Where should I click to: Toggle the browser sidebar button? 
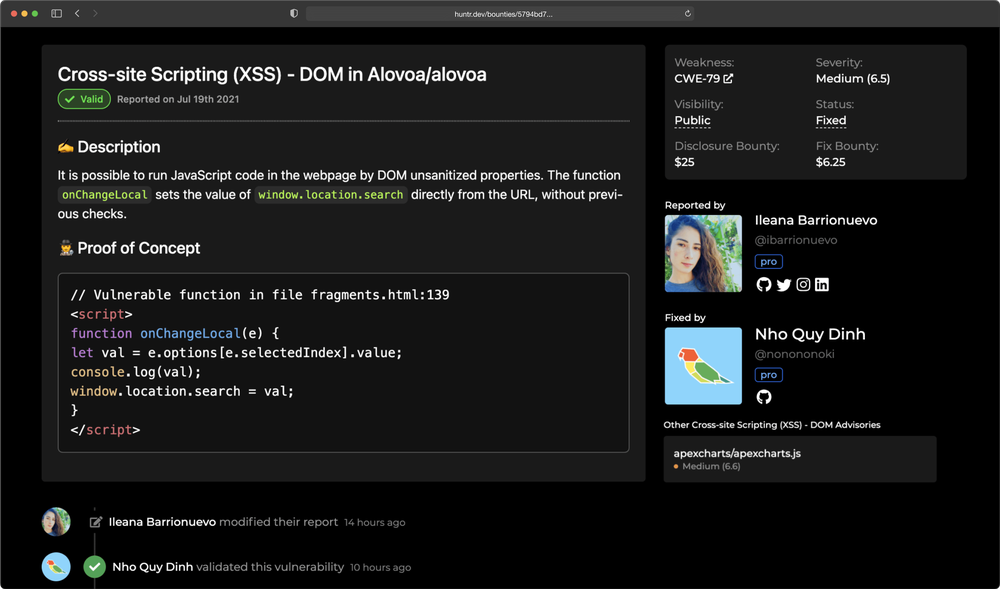(x=56, y=13)
